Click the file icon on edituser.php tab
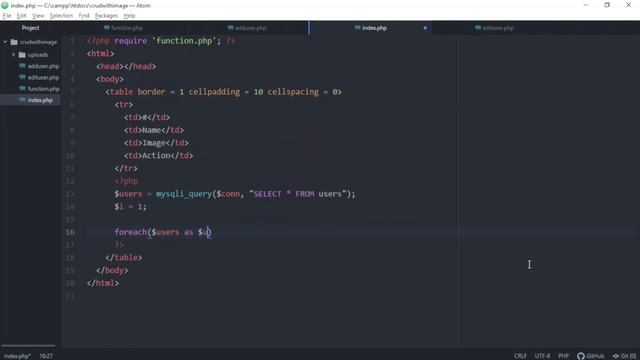Image resolution: width=640 pixels, height=360 pixels. [478, 28]
